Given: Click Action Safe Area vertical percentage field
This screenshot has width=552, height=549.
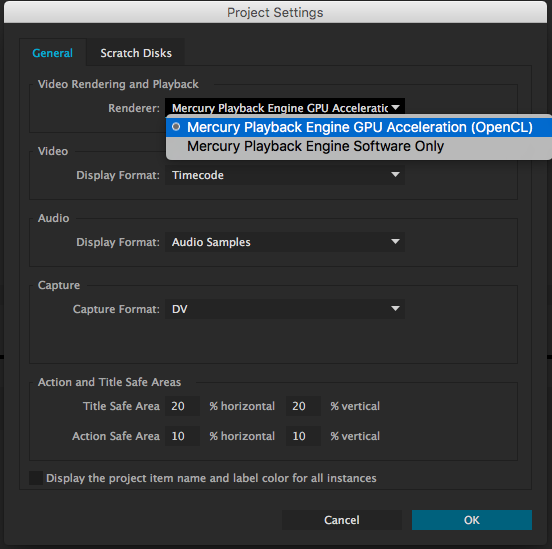Looking at the screenshot, I should (303, 436).
